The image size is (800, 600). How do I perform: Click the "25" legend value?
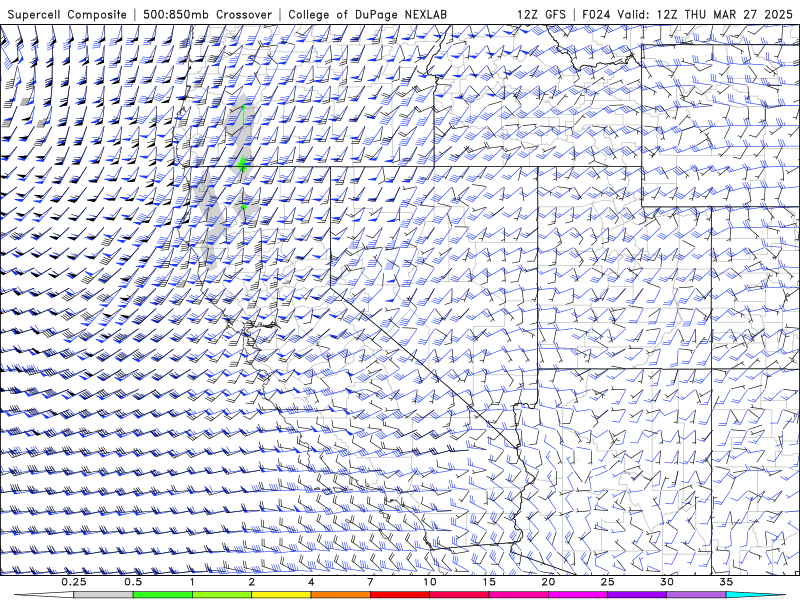pyautogui.click(x=607, y=582)
